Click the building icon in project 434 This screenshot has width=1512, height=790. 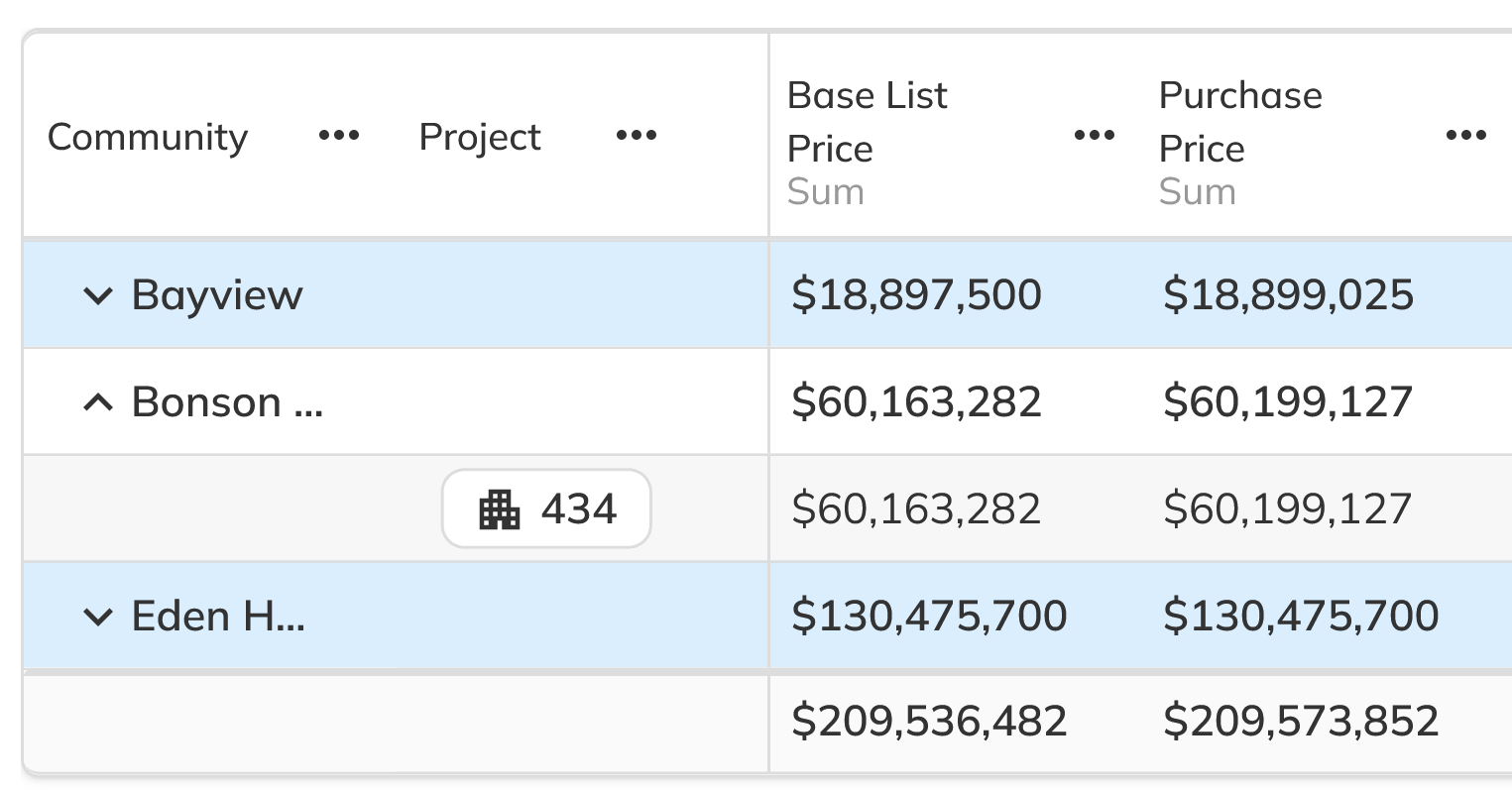[x=500, y=509]
